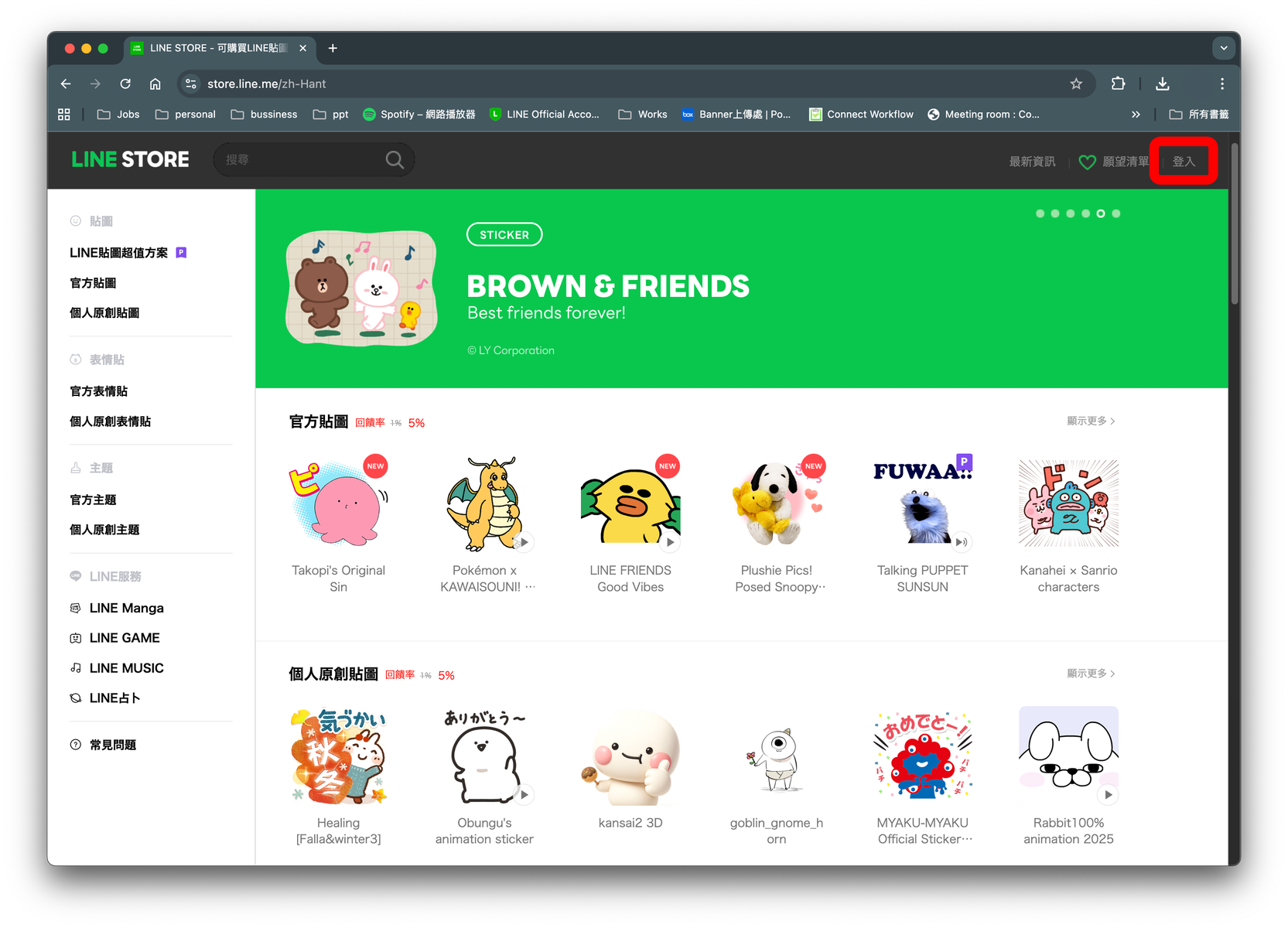Open the wishlist heart icon
The image size is (1288, 928).
1087,162
